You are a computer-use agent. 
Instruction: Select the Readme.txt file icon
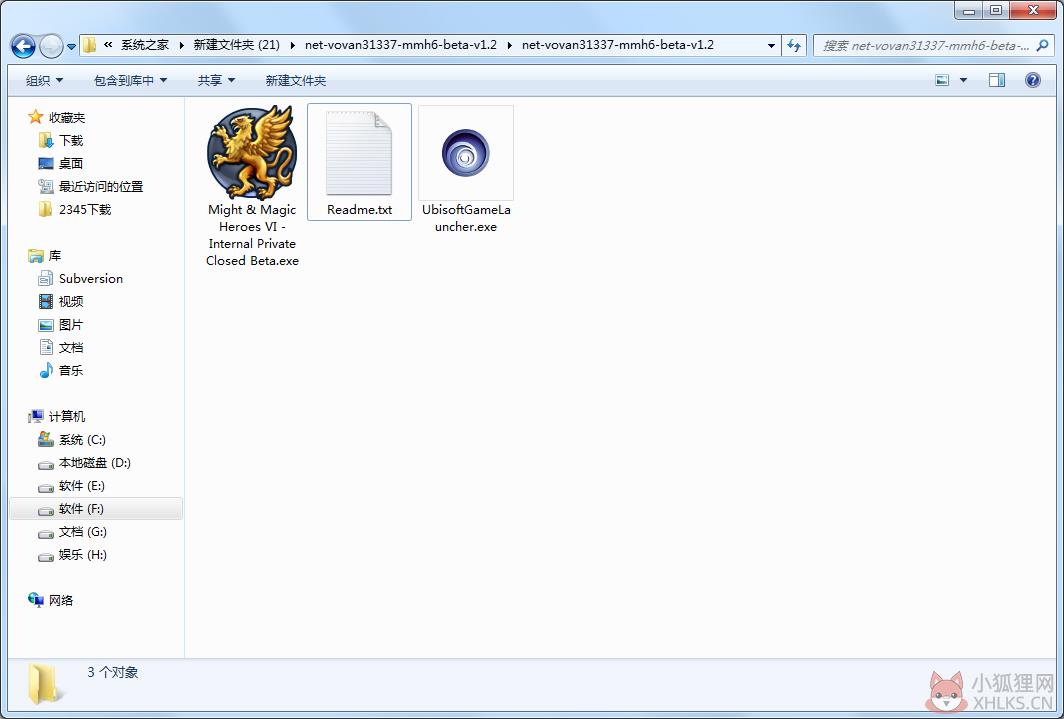tap(359, 153)
